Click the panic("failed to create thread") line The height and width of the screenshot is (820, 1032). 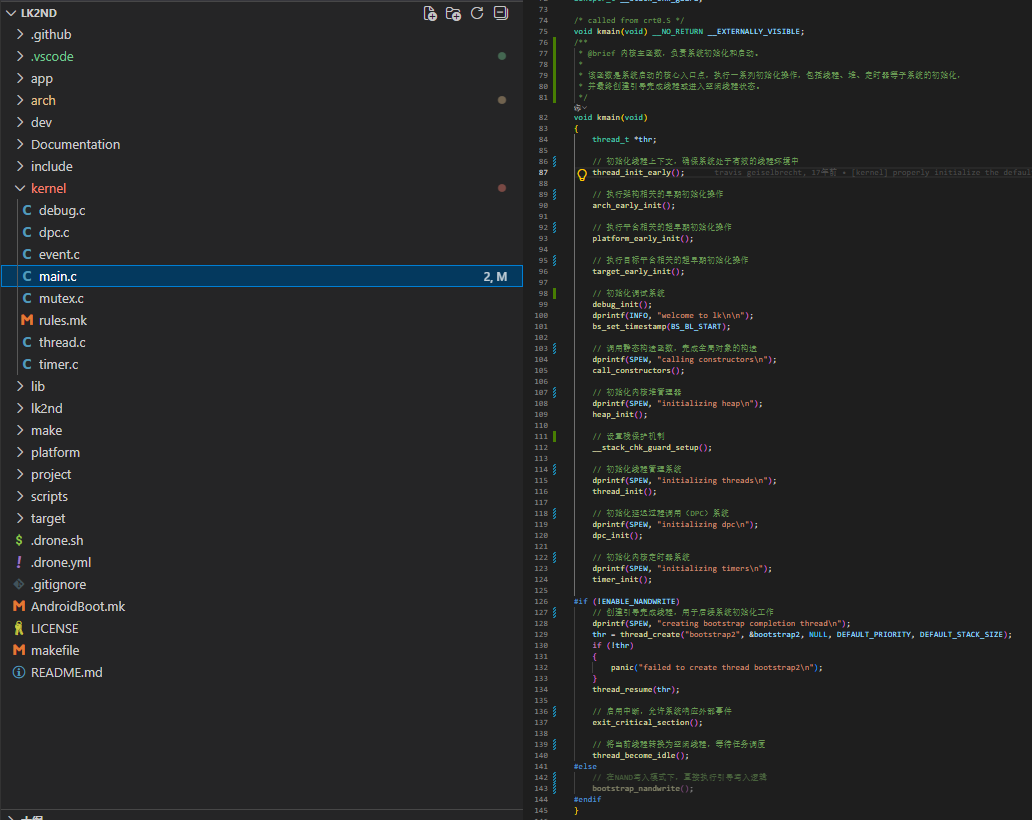click(716, 667)
